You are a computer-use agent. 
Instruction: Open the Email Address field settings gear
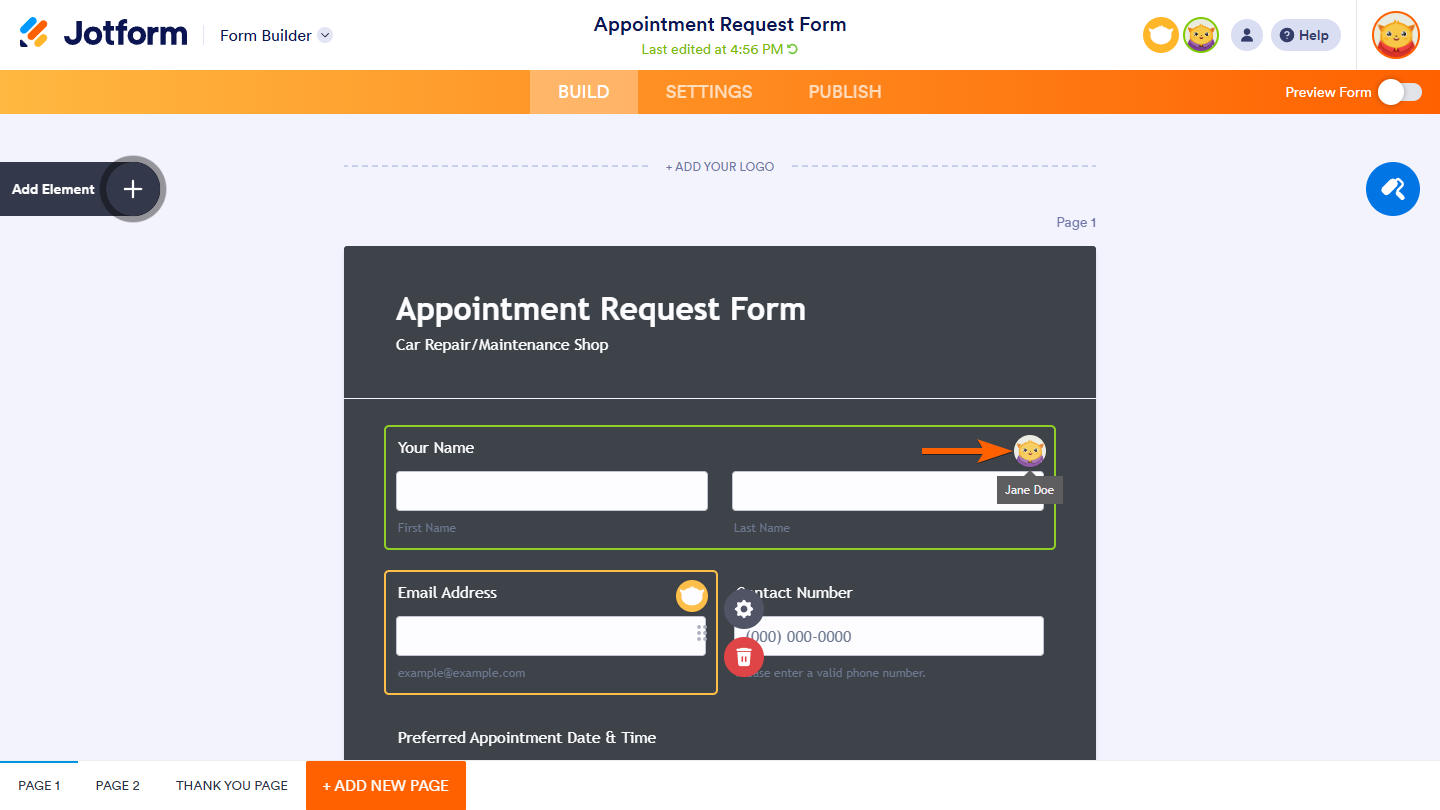pos(744,609)
